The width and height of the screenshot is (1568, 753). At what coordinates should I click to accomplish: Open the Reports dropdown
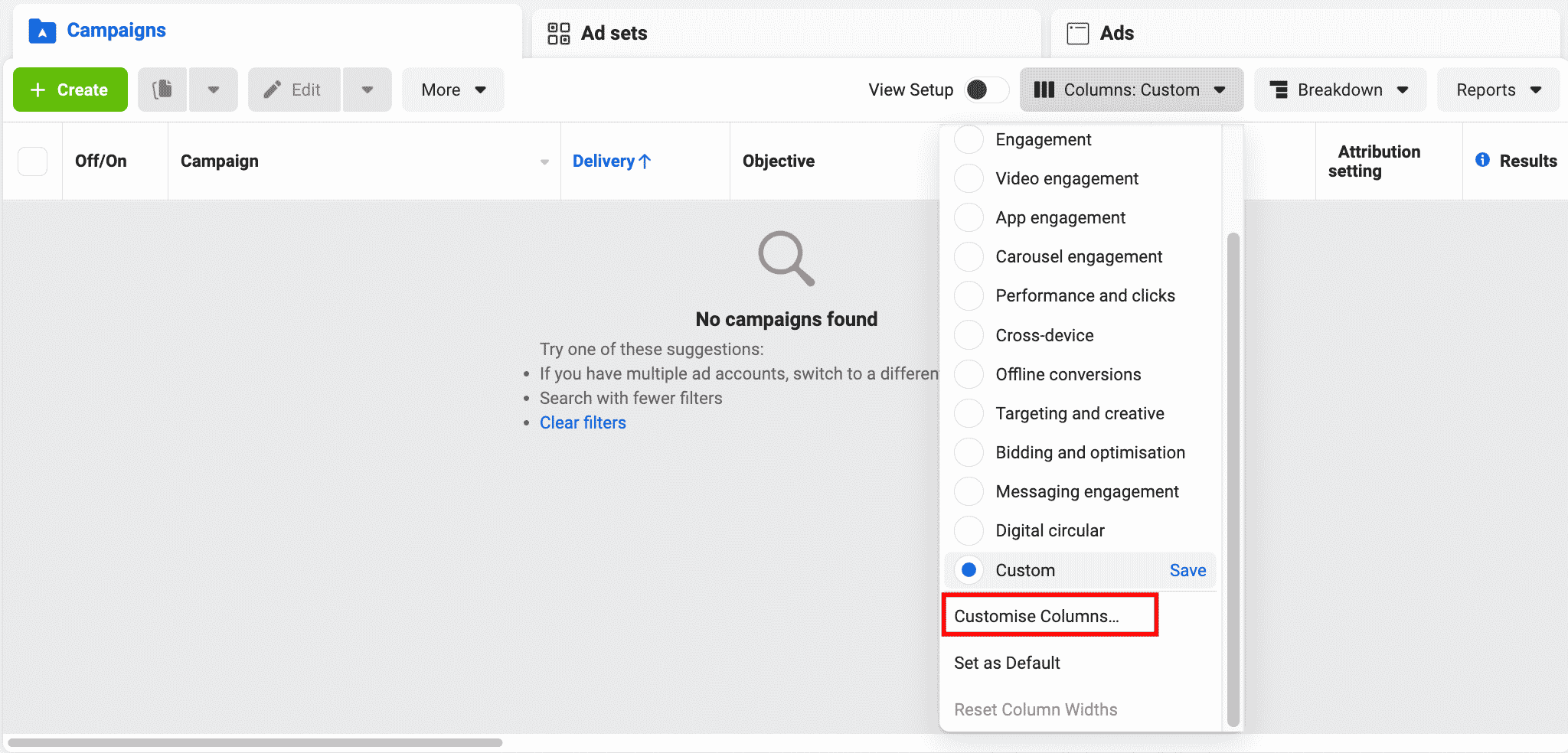[x=1498, y=90]
